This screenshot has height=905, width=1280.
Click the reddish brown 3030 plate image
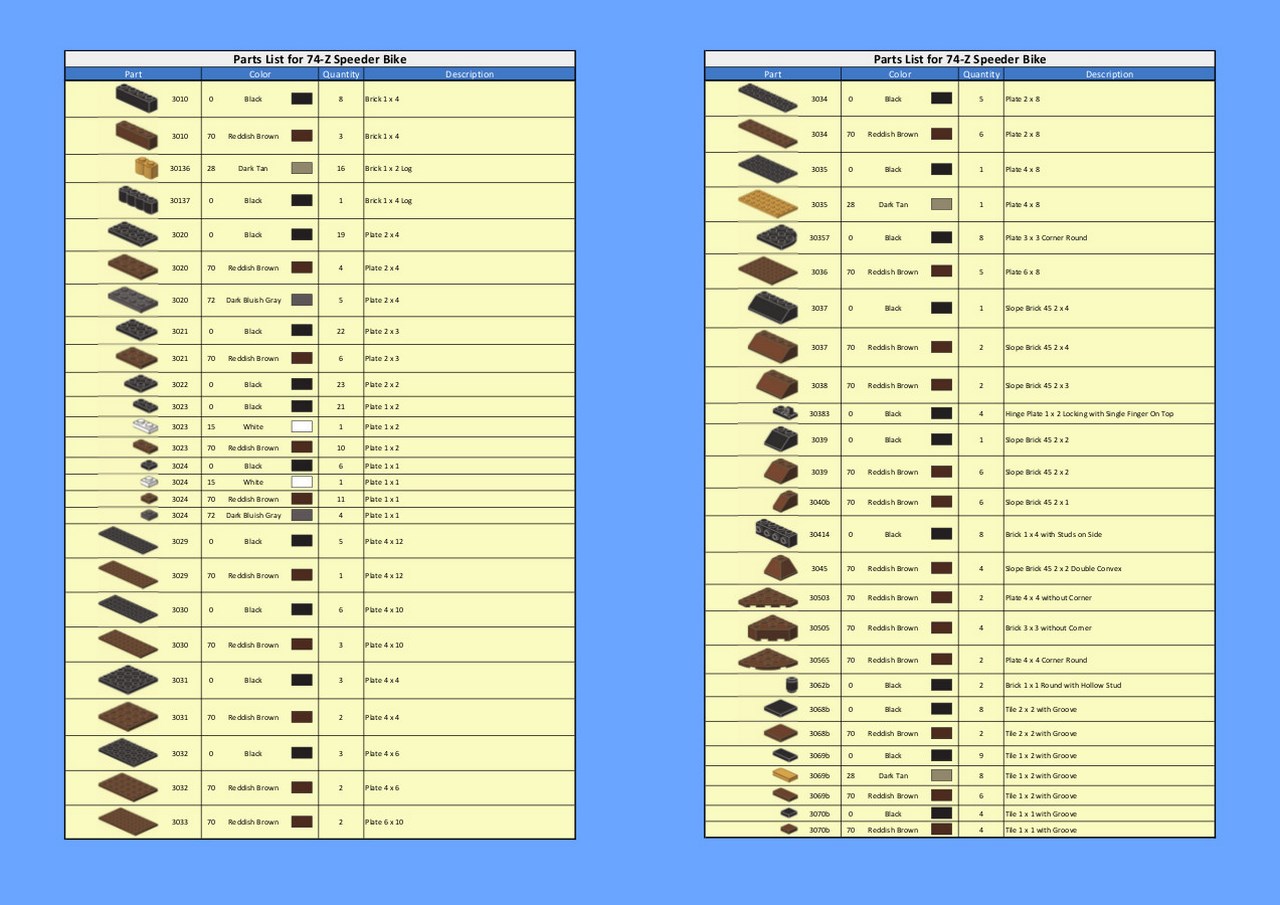coord(128,645)
